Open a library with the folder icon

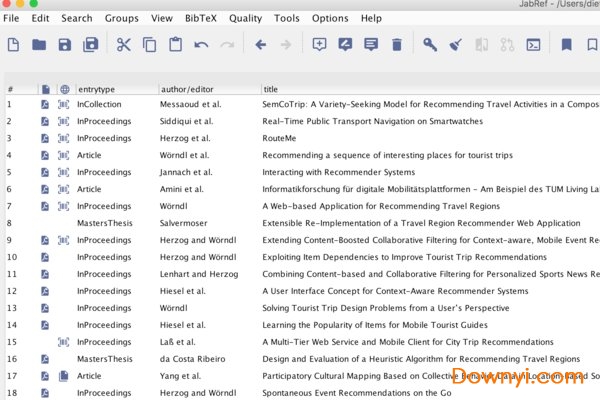tap(39, 45)
